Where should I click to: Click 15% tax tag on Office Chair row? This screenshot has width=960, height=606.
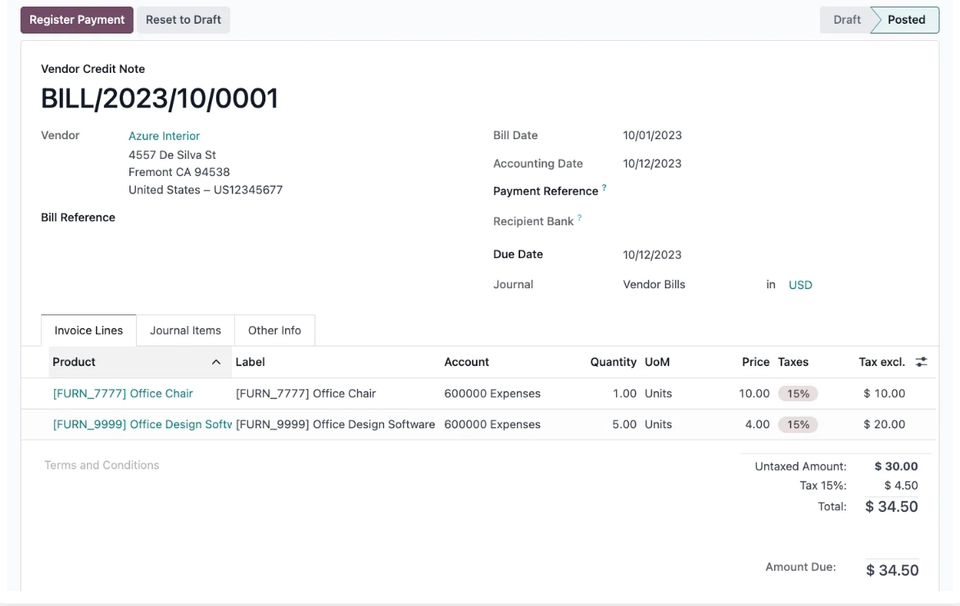click(x=798, y=394)
